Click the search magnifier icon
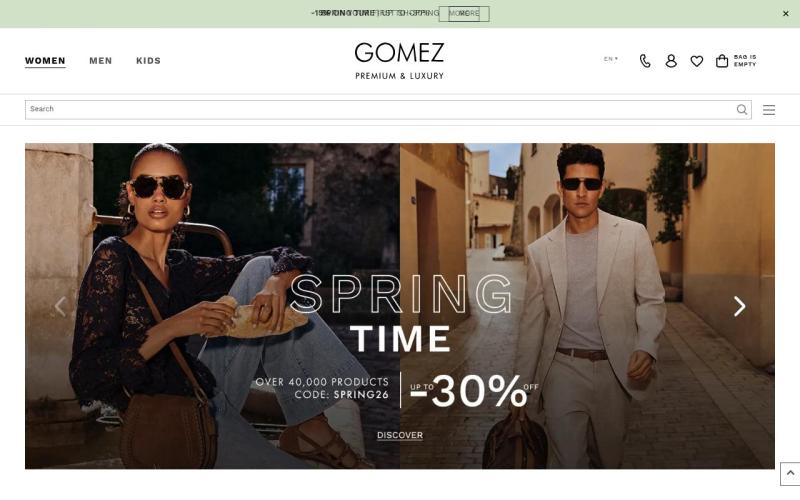800x500 pixels. click(742, 110)
